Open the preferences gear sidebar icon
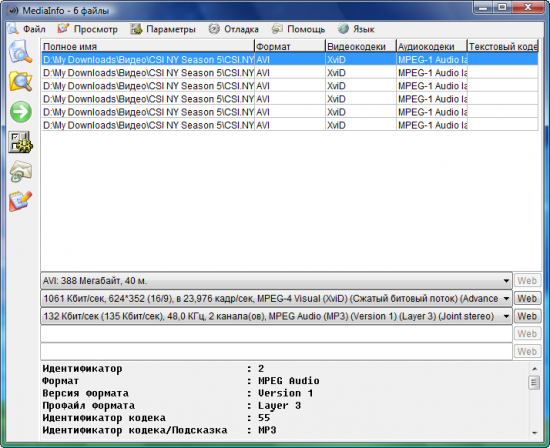The height and width of the screenshot is (448, 550). click(20, 142)
